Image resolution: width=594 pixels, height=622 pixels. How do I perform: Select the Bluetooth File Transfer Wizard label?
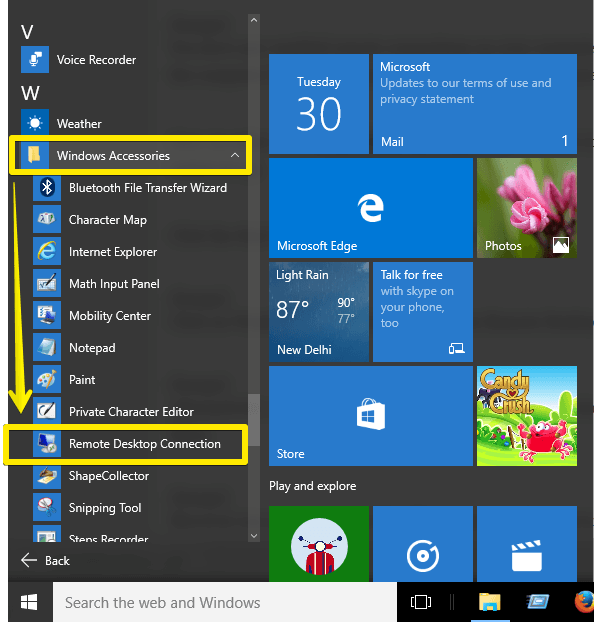point(148,188)
